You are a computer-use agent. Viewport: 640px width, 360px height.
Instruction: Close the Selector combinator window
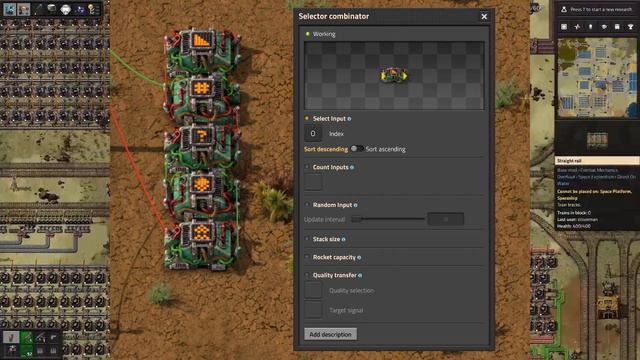click(484, 17)
